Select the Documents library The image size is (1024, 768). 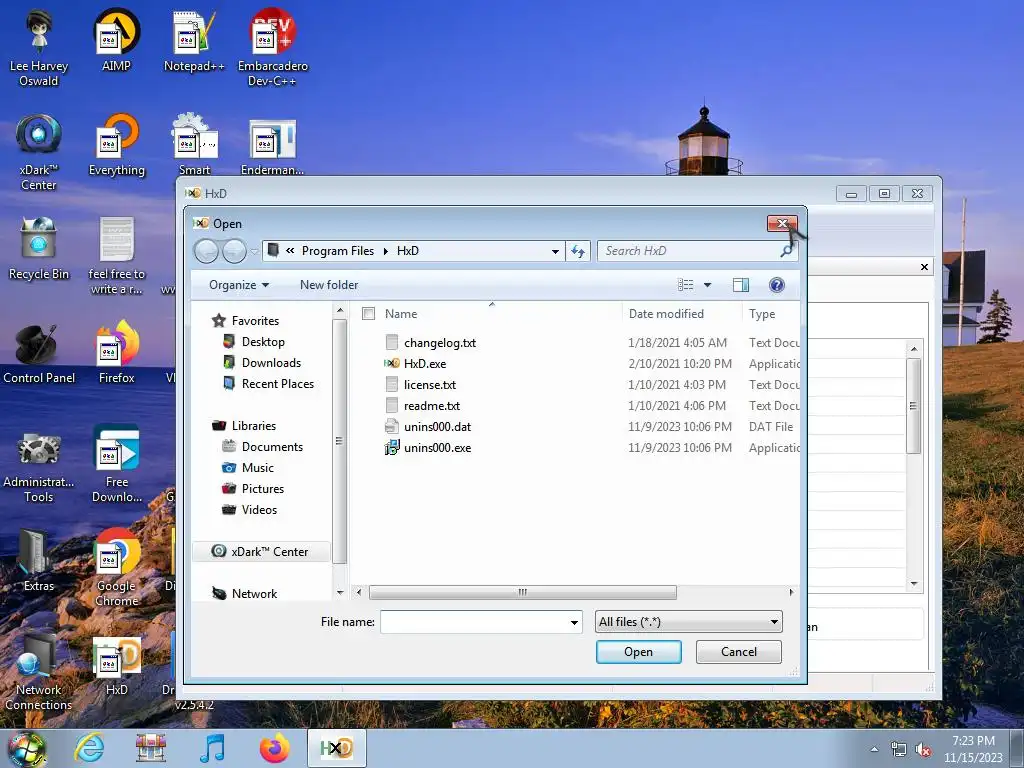click(272, 447)
